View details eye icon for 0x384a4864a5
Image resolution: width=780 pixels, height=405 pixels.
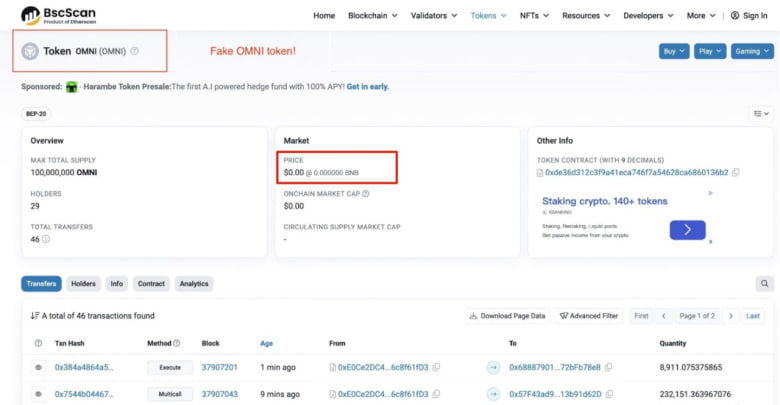(x=38, y=368)
